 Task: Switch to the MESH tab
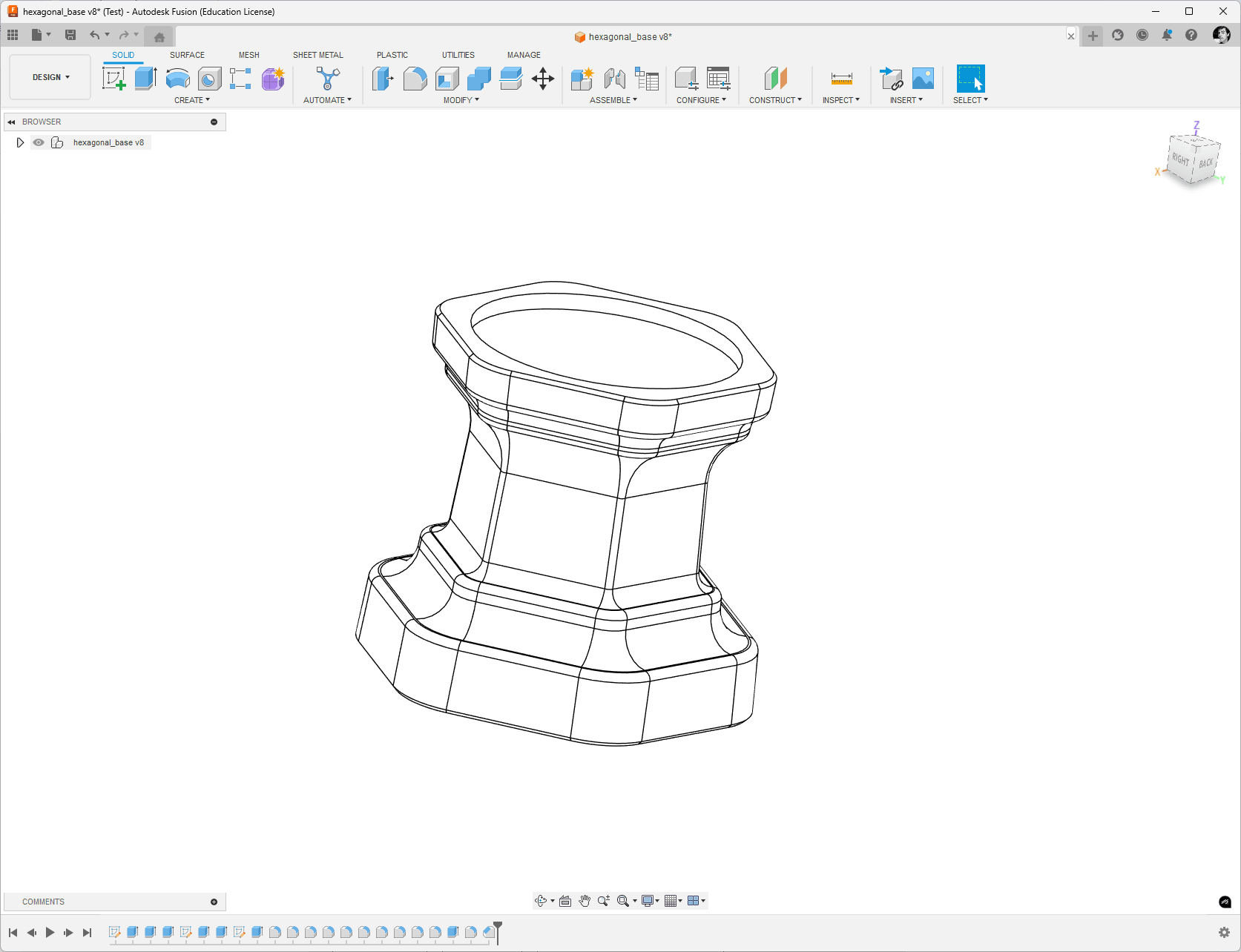click(249, 55)
